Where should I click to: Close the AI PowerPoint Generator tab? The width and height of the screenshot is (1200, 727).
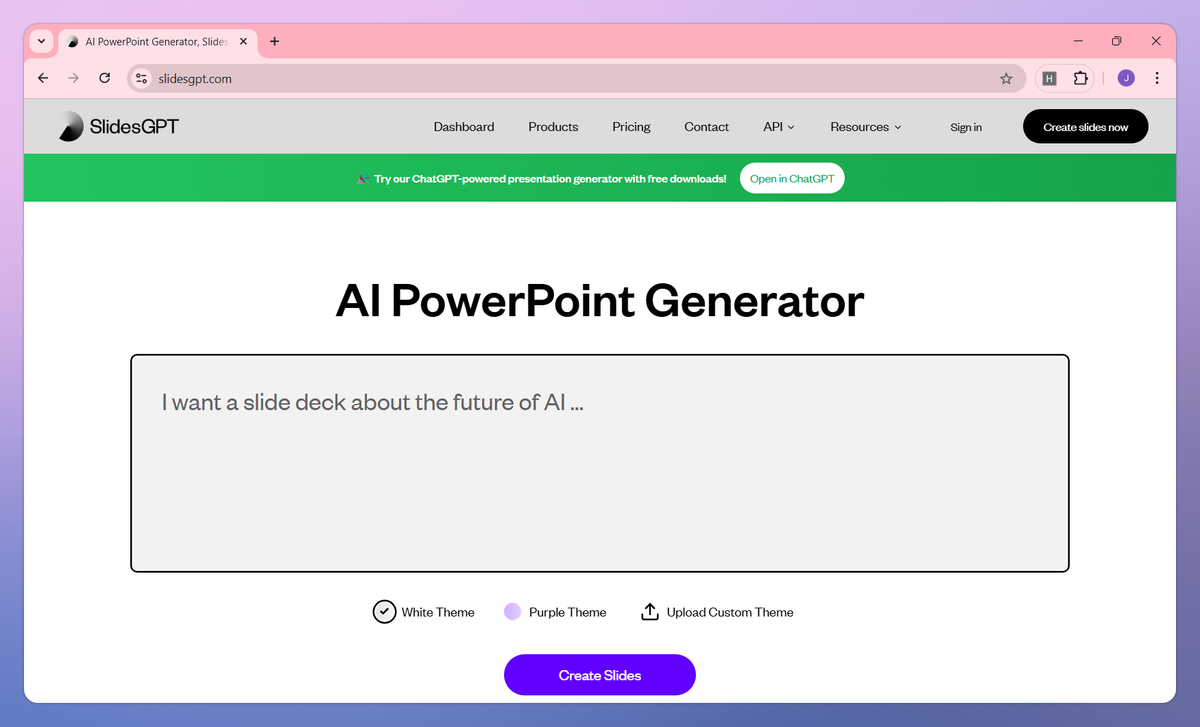[x=243, y=41]
